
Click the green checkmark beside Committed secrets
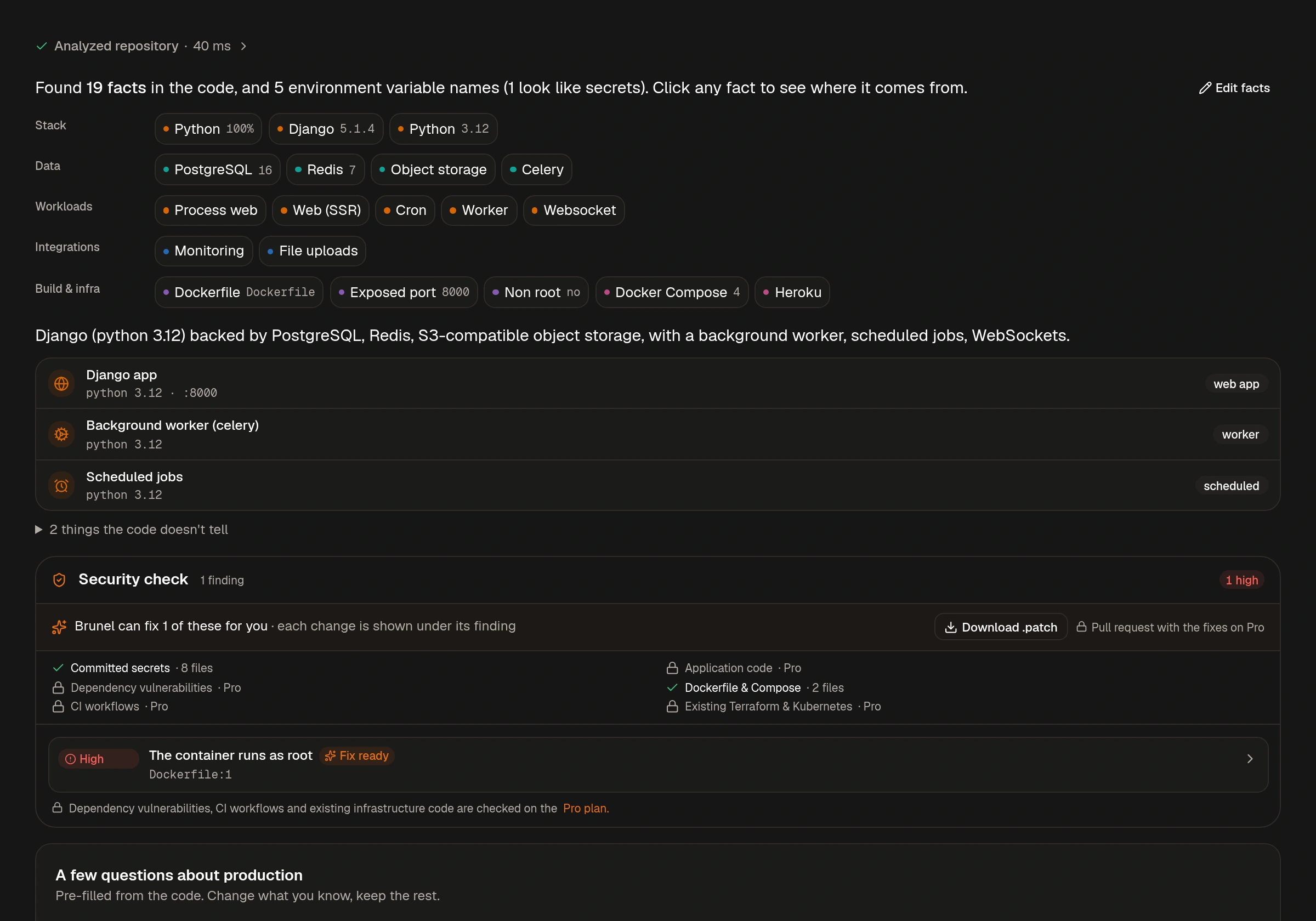click(x=58, y=668)
